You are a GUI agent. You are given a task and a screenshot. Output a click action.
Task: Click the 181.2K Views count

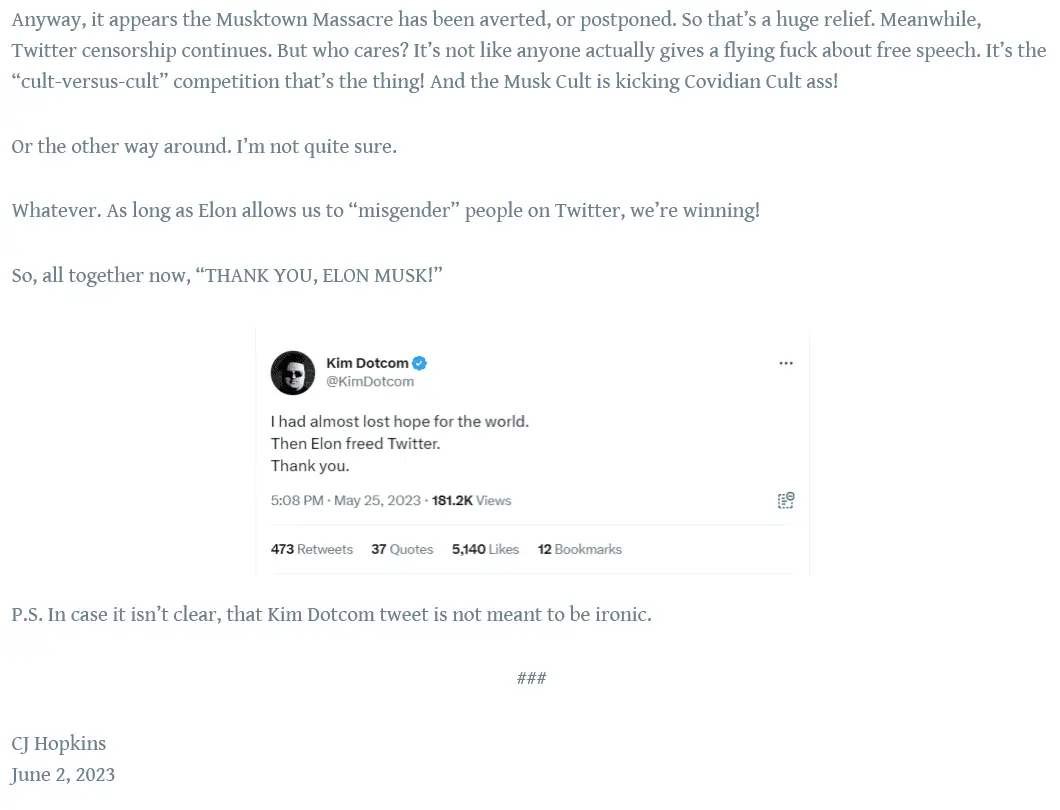pyautogui.click(x=471, y=500)
